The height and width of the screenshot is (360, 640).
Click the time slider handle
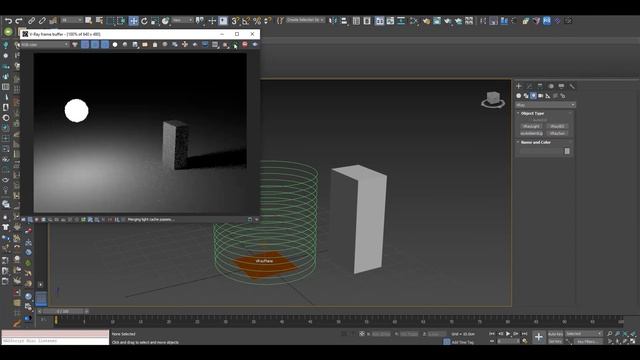(x=63, y=311)
